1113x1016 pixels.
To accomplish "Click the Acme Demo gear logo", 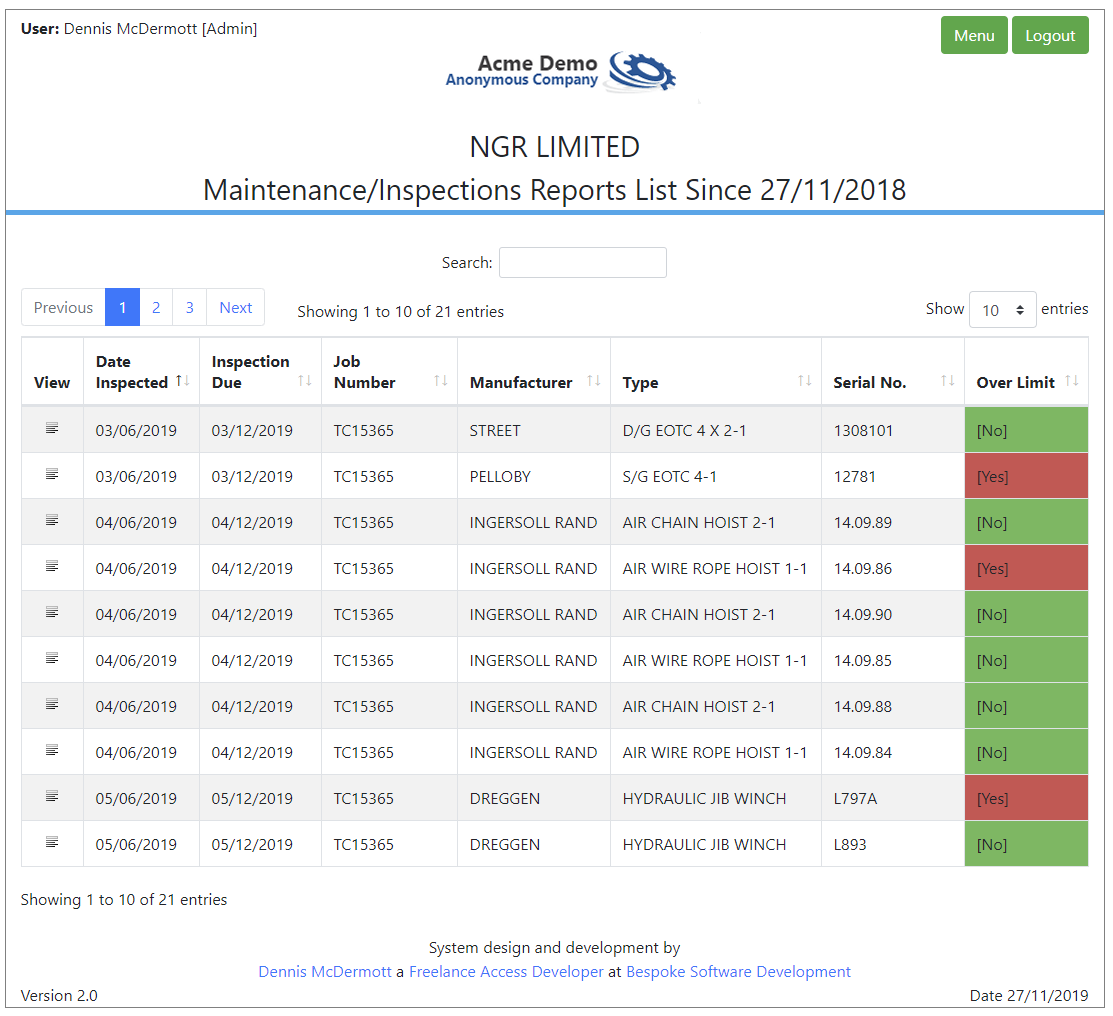I will point(642,71).
